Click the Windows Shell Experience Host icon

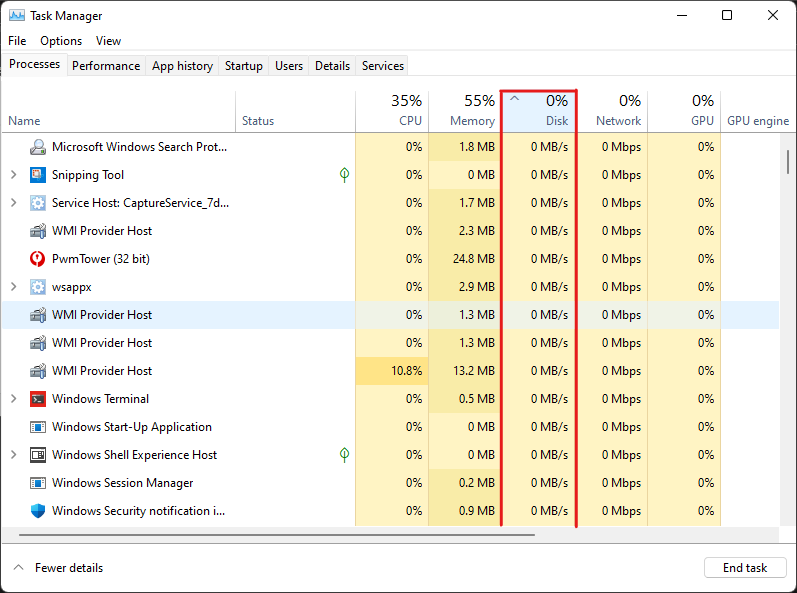click(x=38, y=455)
